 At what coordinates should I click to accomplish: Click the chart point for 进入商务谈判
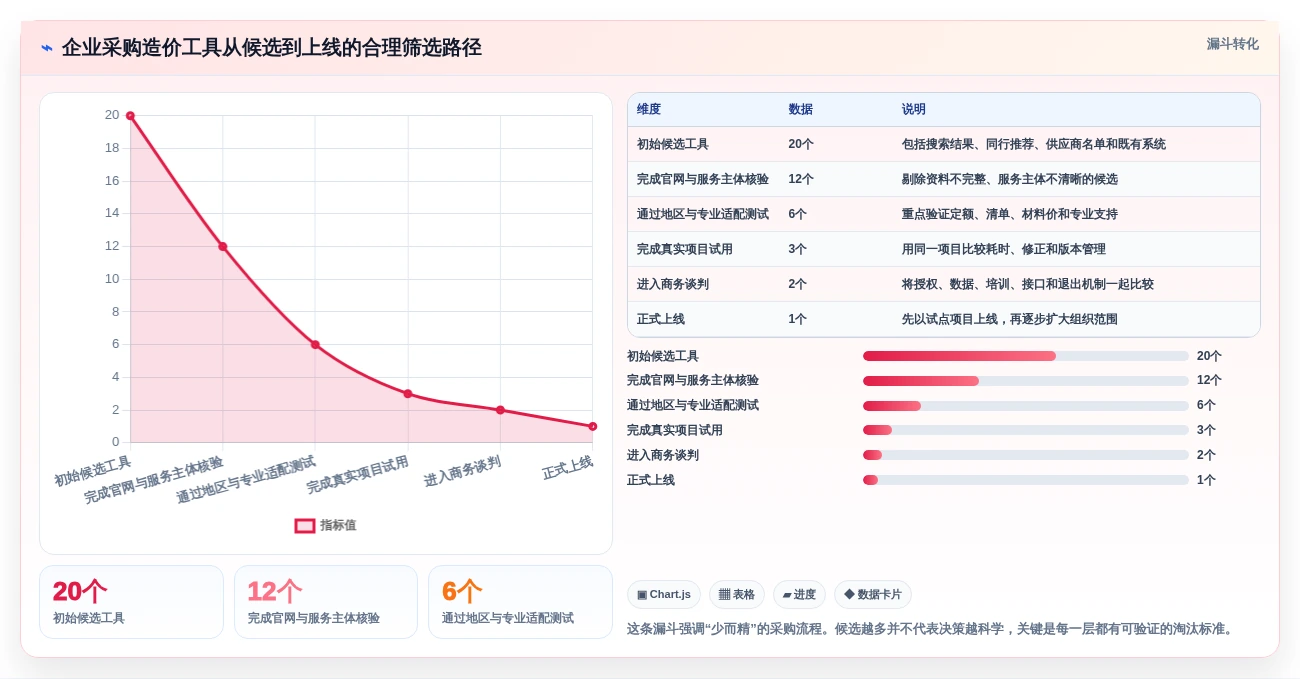(x=500, y=410)
